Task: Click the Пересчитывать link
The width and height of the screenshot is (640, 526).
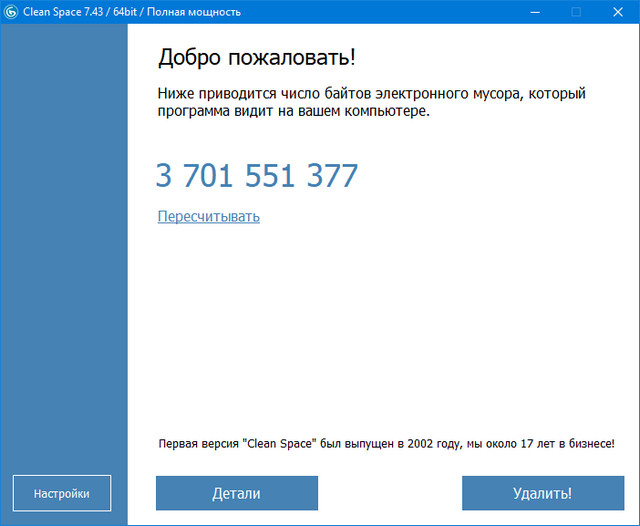Action: [208, 216]
